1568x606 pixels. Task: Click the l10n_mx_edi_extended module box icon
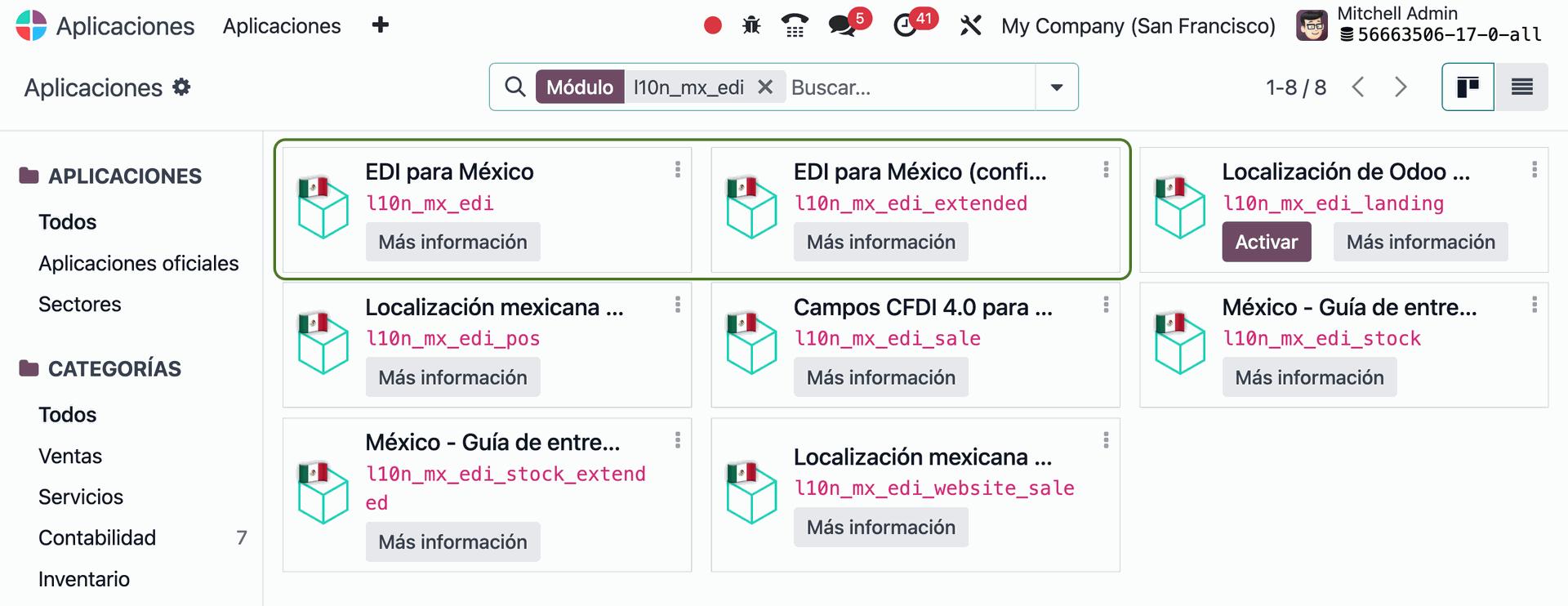coord(751,207)
